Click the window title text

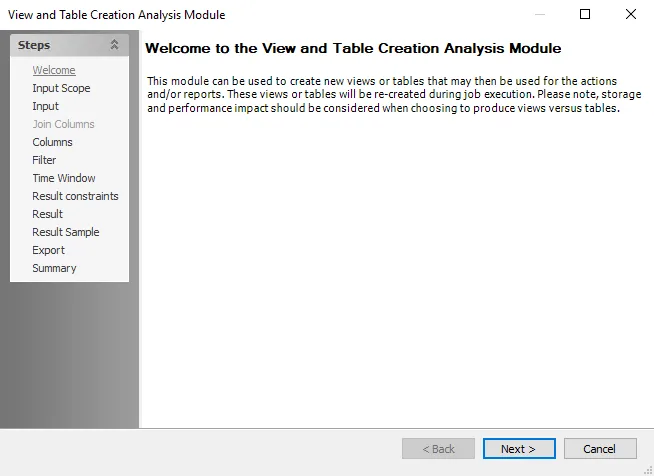pos(116,15)
